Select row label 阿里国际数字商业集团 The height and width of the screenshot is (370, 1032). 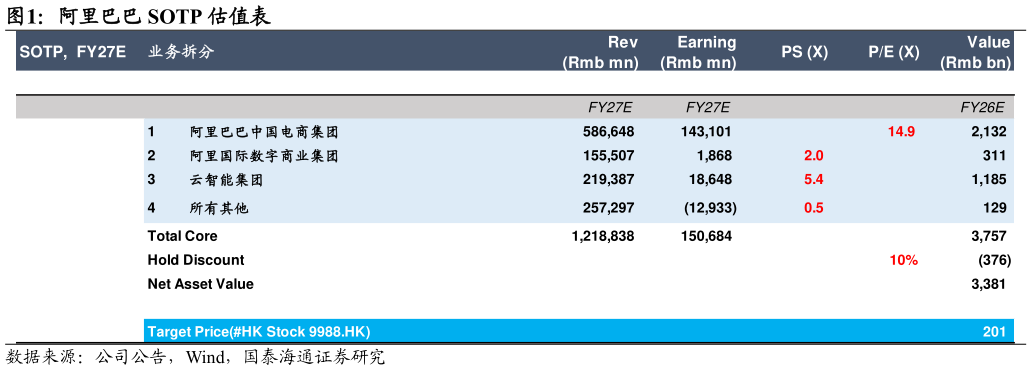tap(264, 156)
